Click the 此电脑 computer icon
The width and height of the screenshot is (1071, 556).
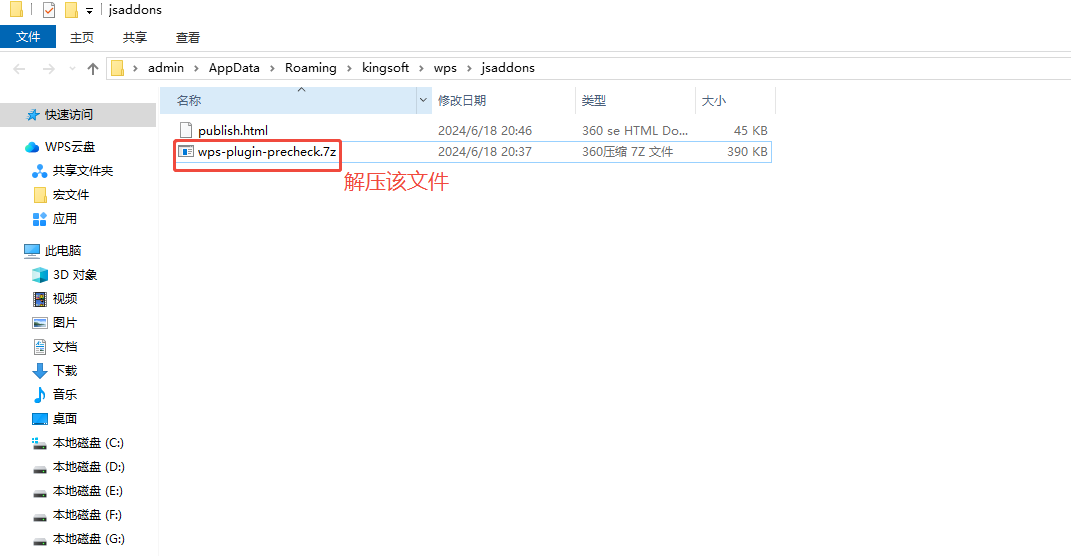pyautogui.click(x=31, y=251)
